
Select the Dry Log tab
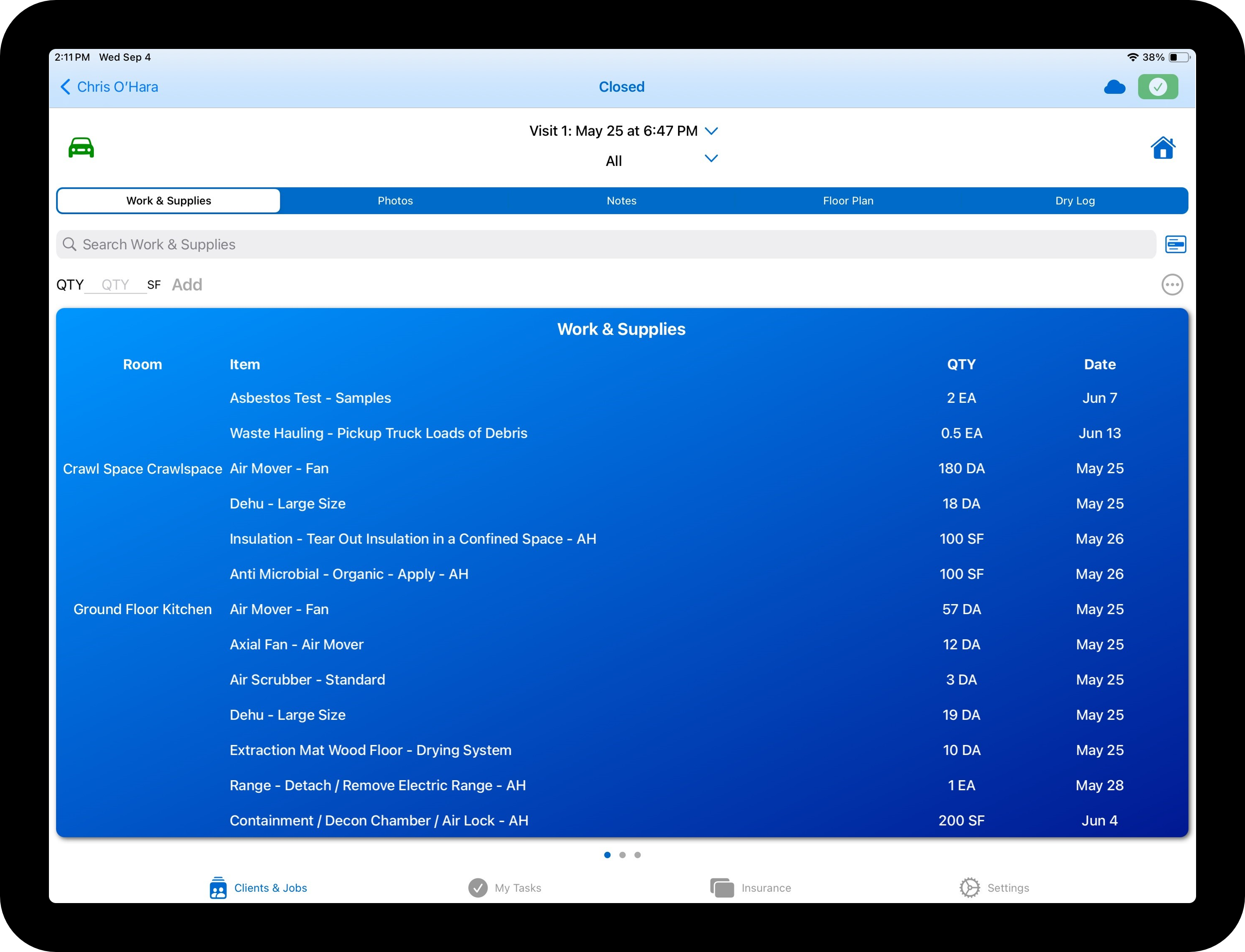tap(1074, 201)
